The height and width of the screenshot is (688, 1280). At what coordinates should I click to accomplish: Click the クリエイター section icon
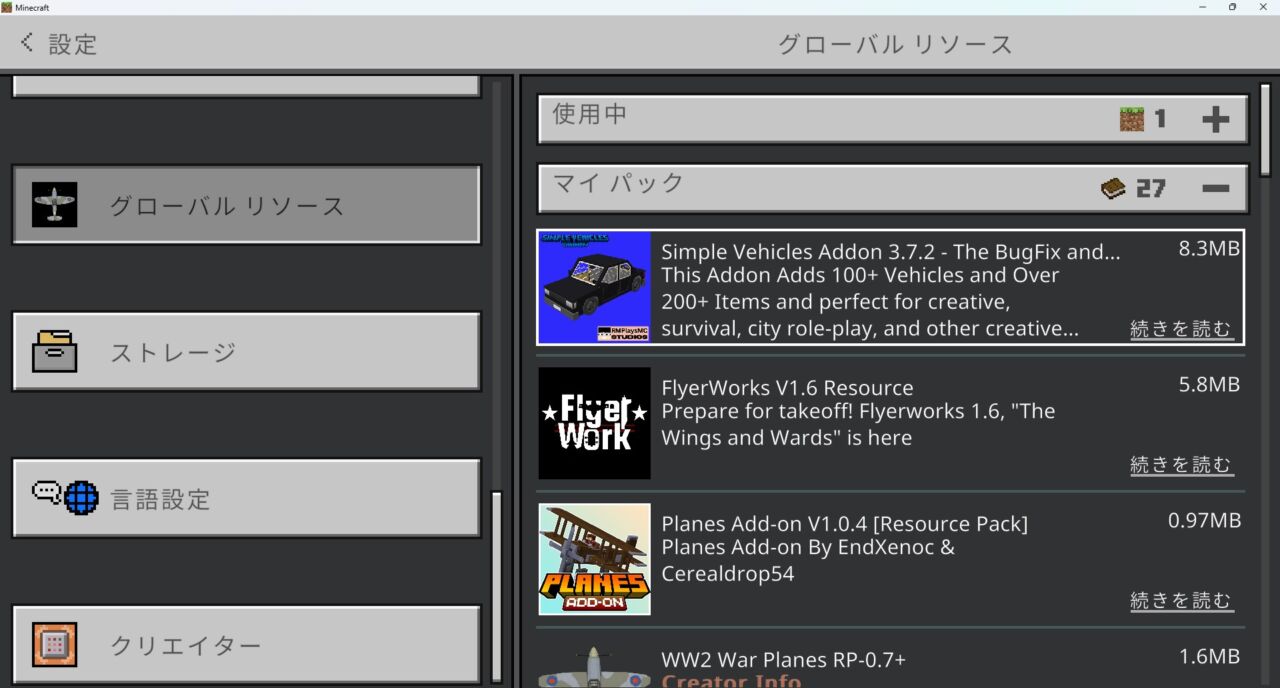coord(55,646)
